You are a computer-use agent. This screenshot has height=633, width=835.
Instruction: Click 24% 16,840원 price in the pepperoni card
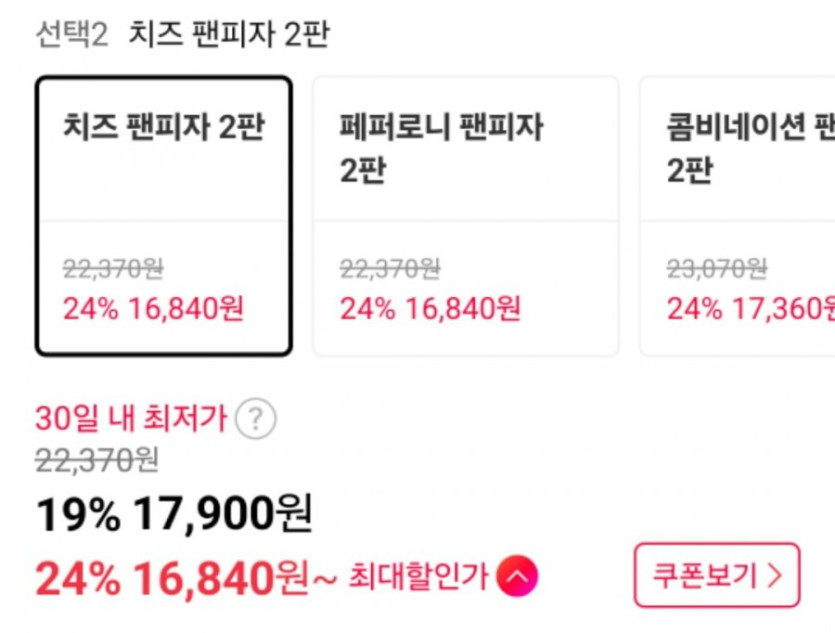[430, 309]
